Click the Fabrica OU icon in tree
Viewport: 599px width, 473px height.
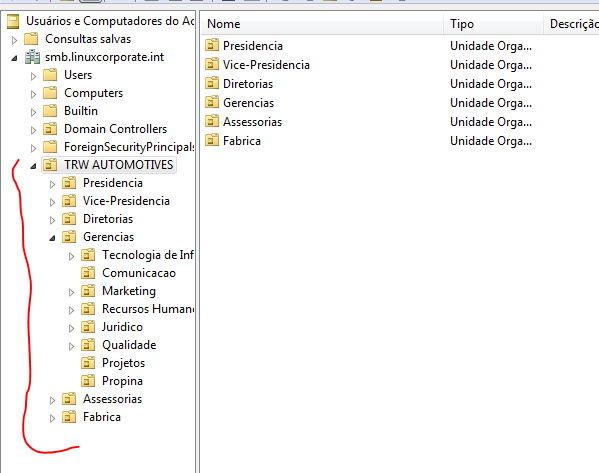[69, 417]
